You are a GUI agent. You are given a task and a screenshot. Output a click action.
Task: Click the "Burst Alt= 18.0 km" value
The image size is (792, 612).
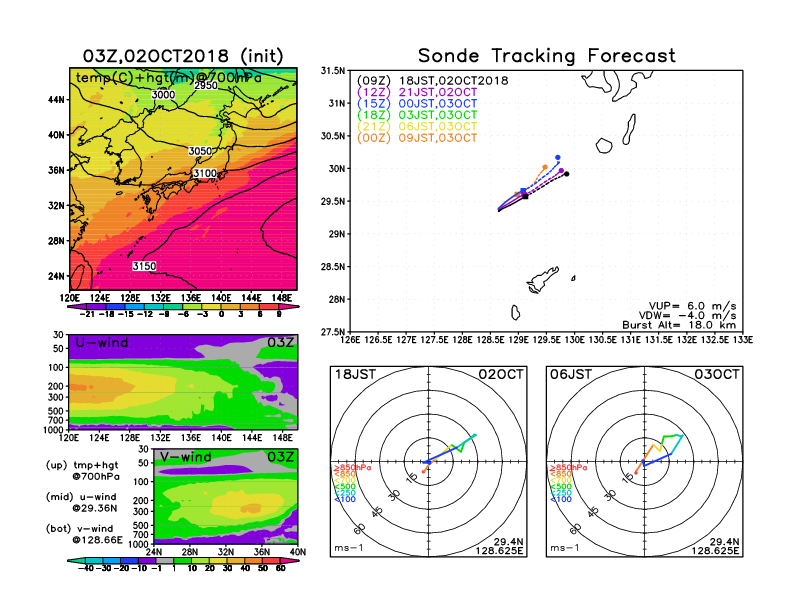679,325
